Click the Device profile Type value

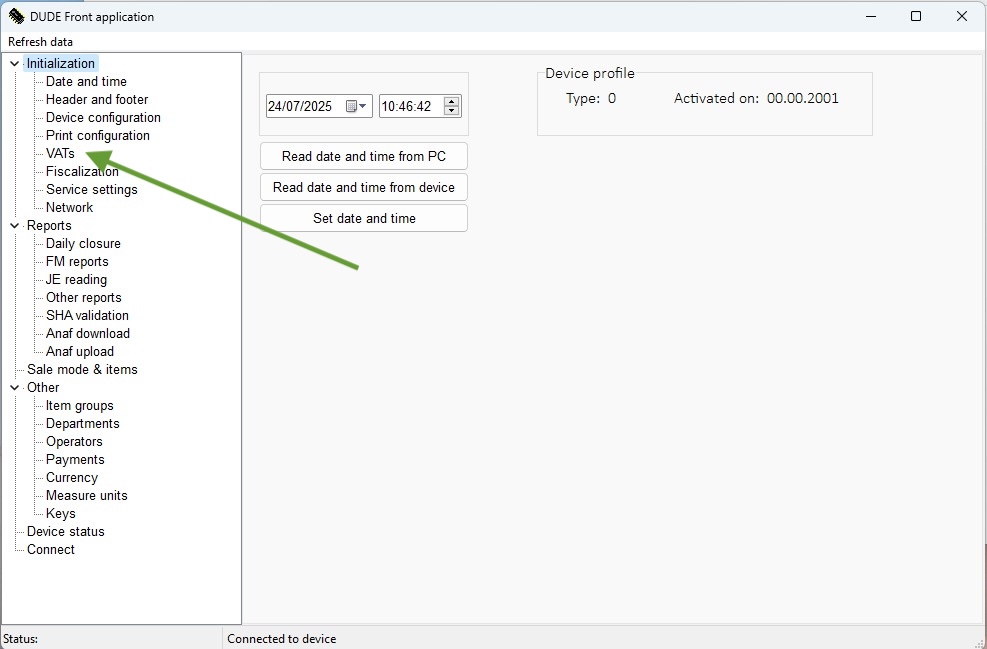click(611, 98)
